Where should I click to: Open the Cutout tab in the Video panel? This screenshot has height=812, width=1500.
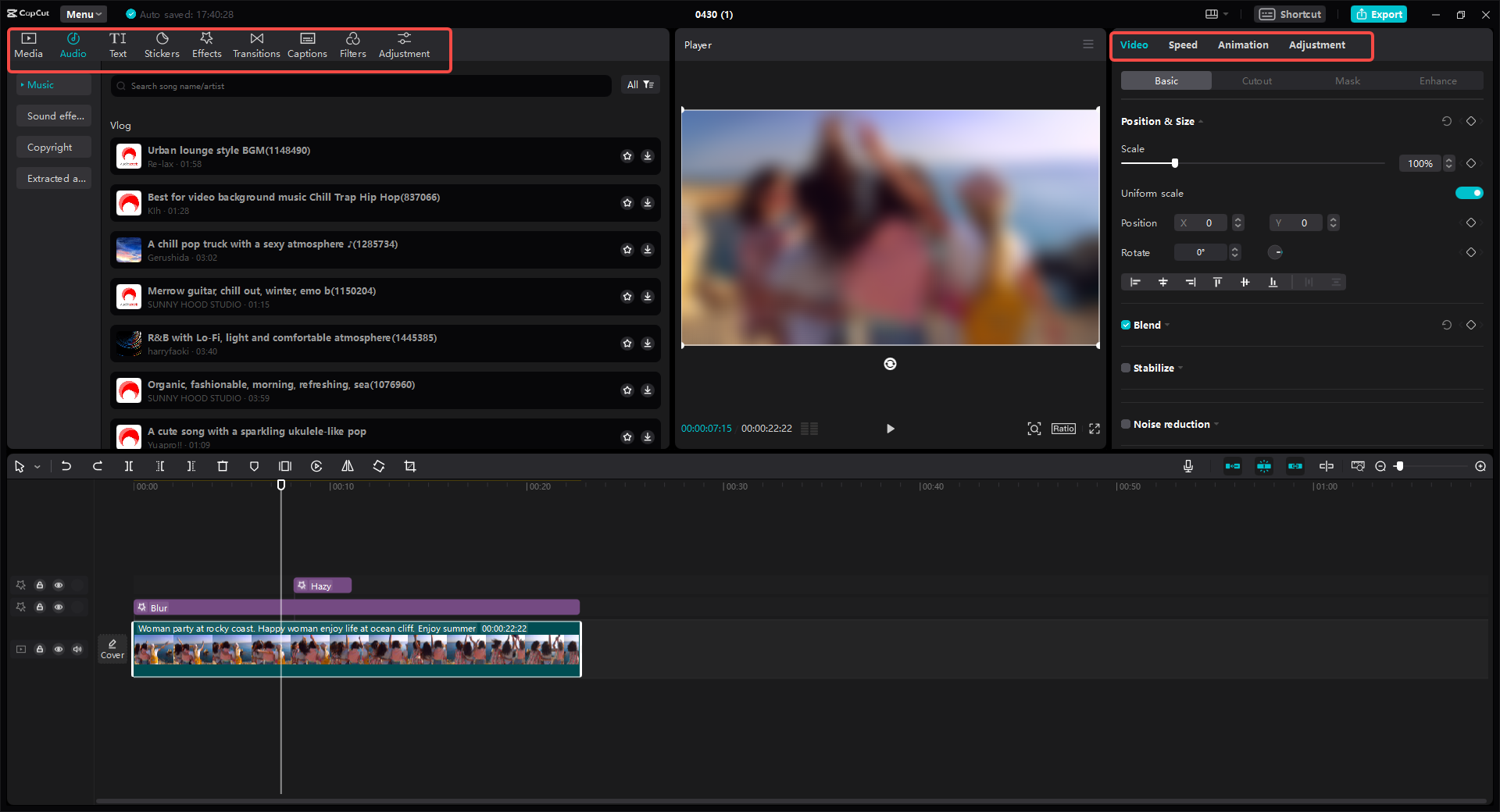tap(1255, 80)
